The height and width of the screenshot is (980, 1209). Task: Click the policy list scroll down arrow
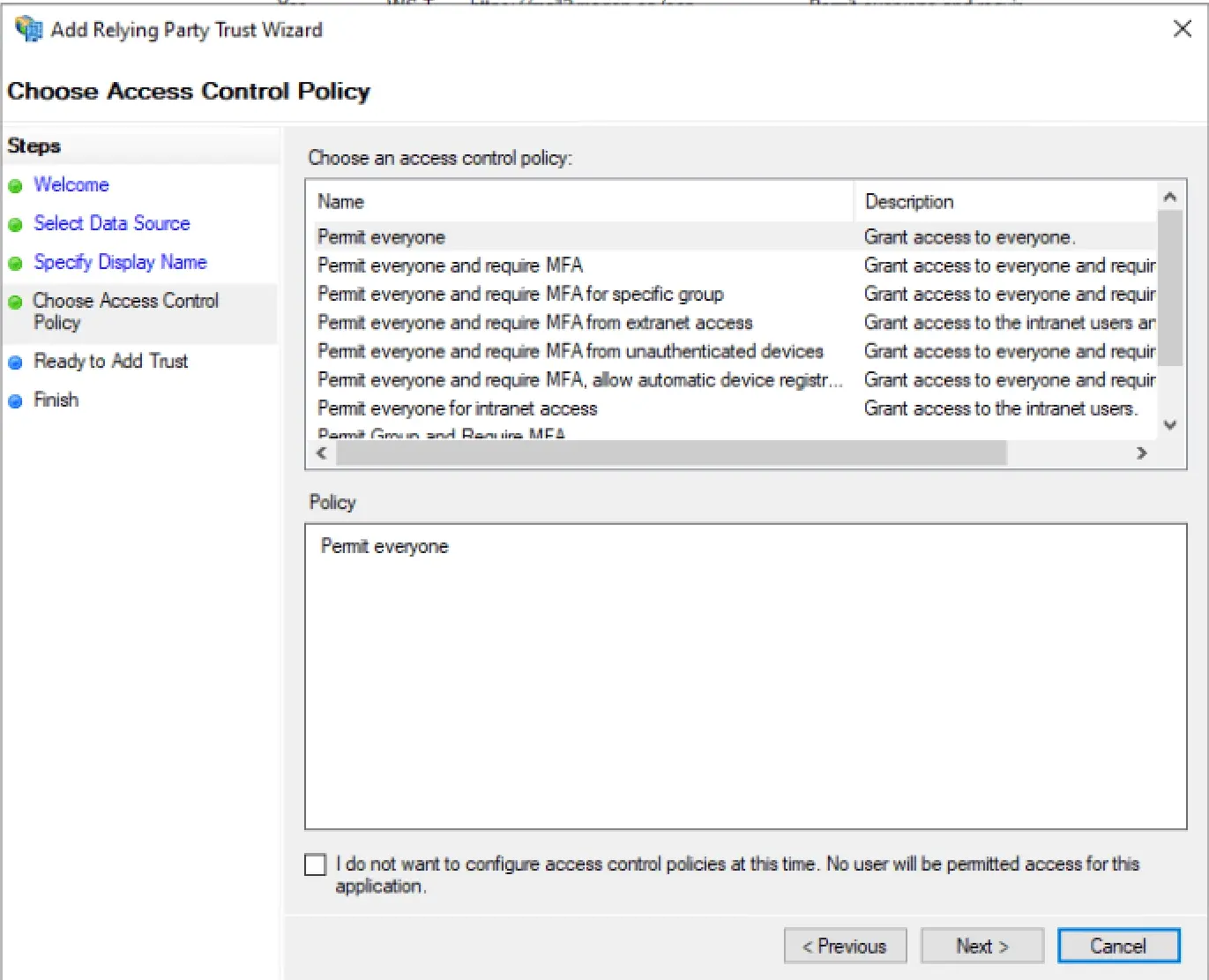click(1170, 425)
